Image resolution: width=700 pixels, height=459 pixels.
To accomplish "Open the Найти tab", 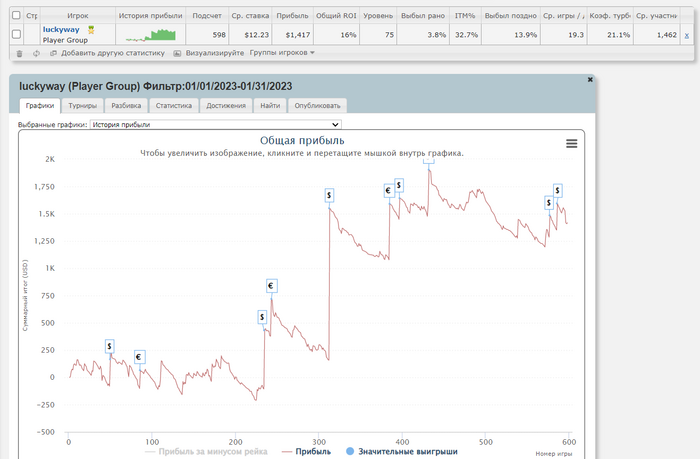I will pos(270,106).
